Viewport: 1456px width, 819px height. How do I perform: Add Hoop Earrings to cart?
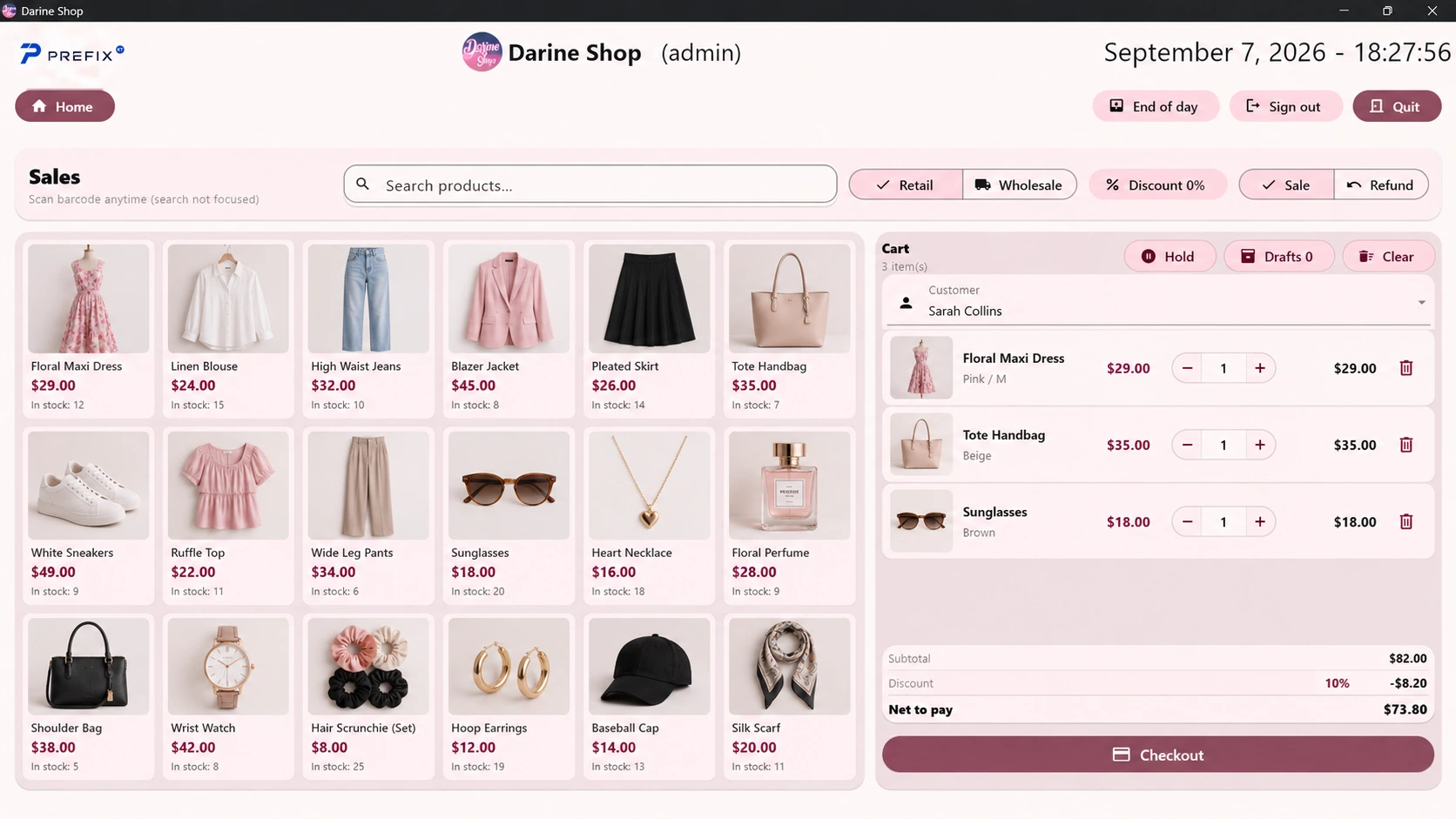click(x=509, y=696)
